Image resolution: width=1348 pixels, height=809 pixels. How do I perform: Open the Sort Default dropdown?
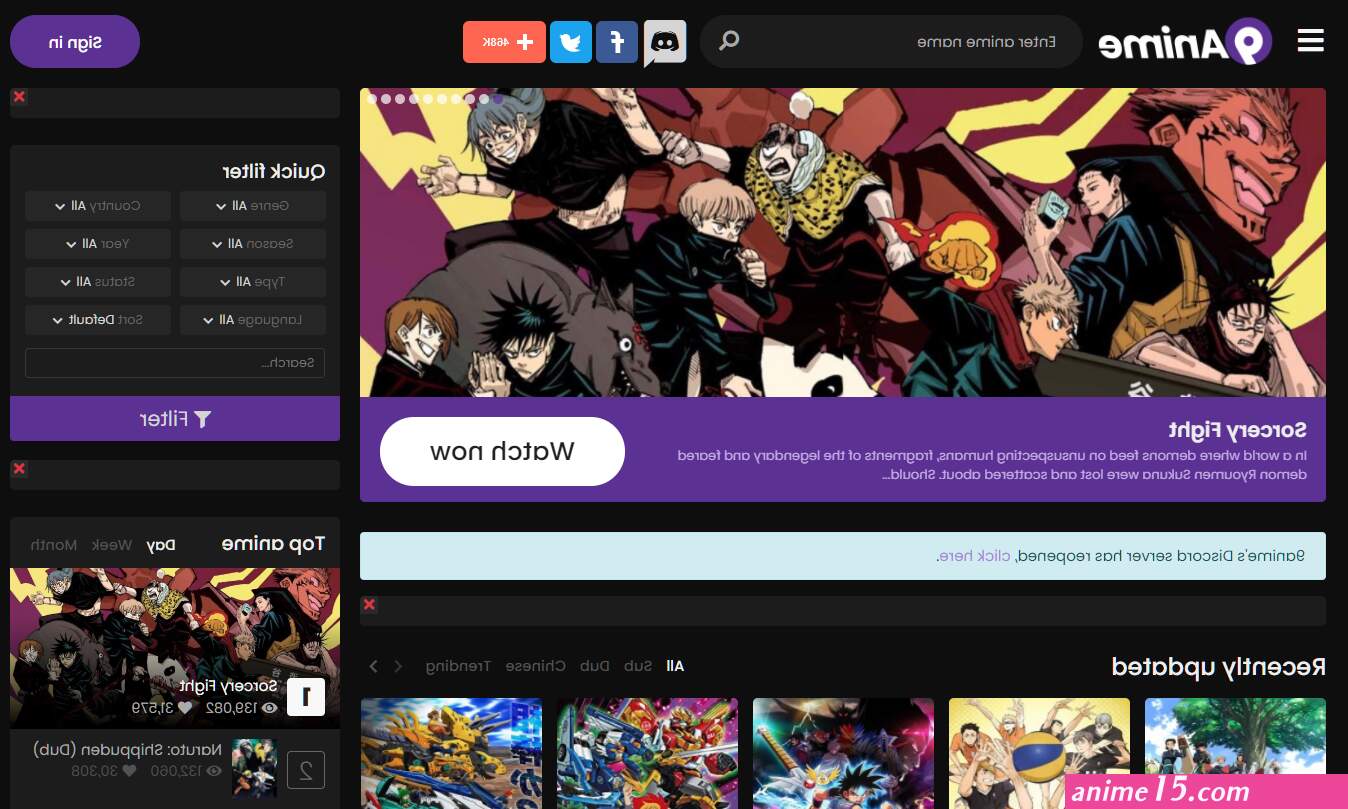tap(97, 320)
